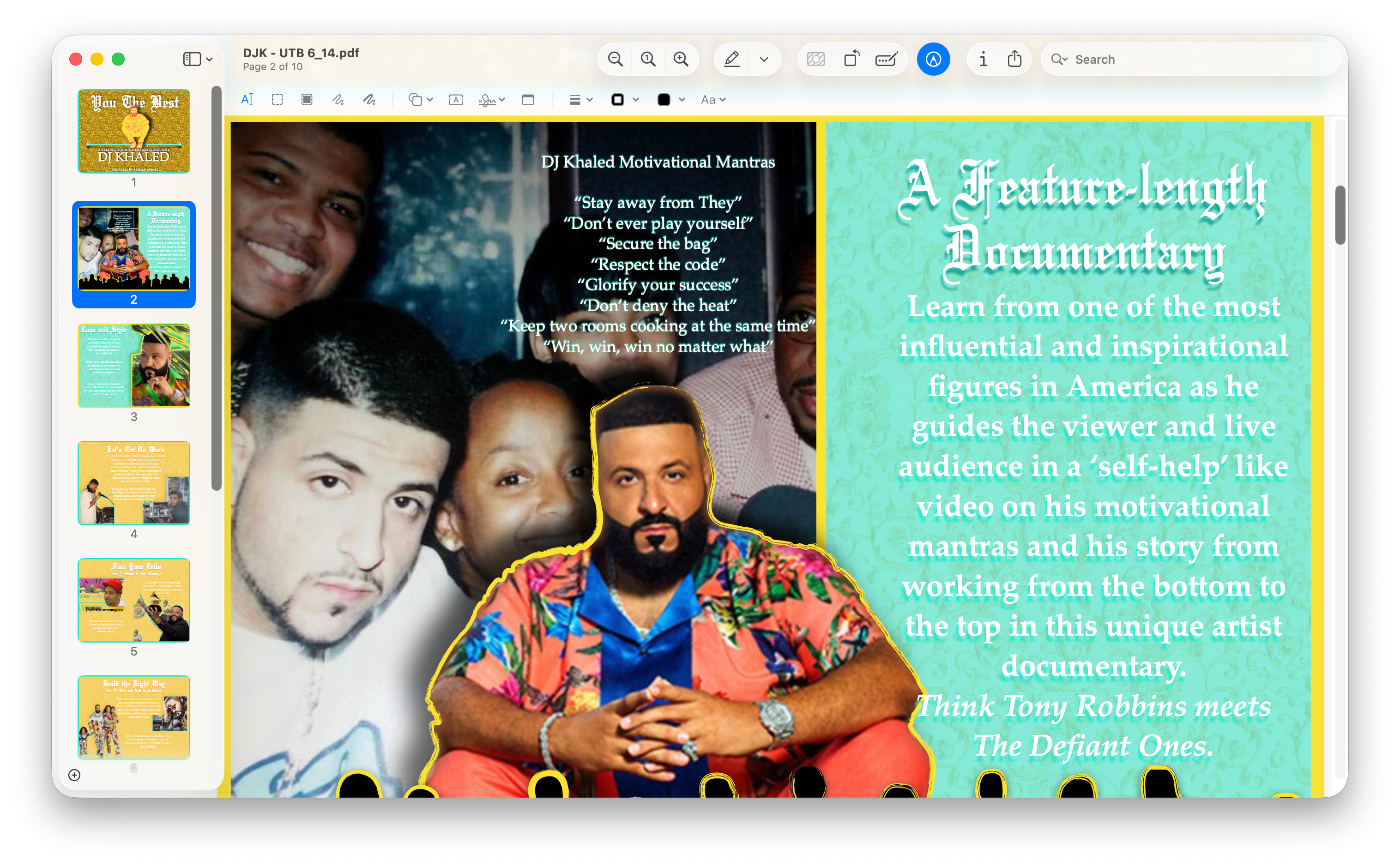Screen dimensions: 1400x866
Task: Add a text box with the Text tool
Action: (x=456, y=100)
